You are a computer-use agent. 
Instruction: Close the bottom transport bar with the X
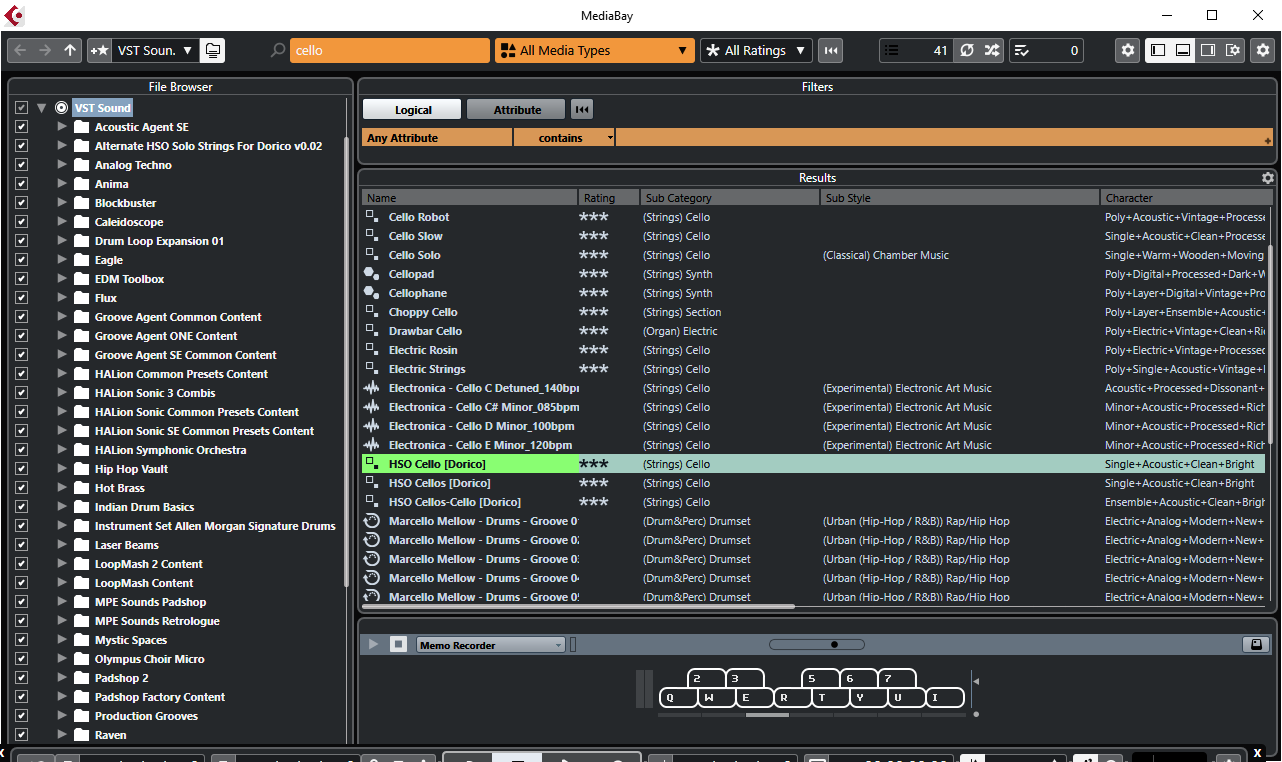click(1257, 752)
